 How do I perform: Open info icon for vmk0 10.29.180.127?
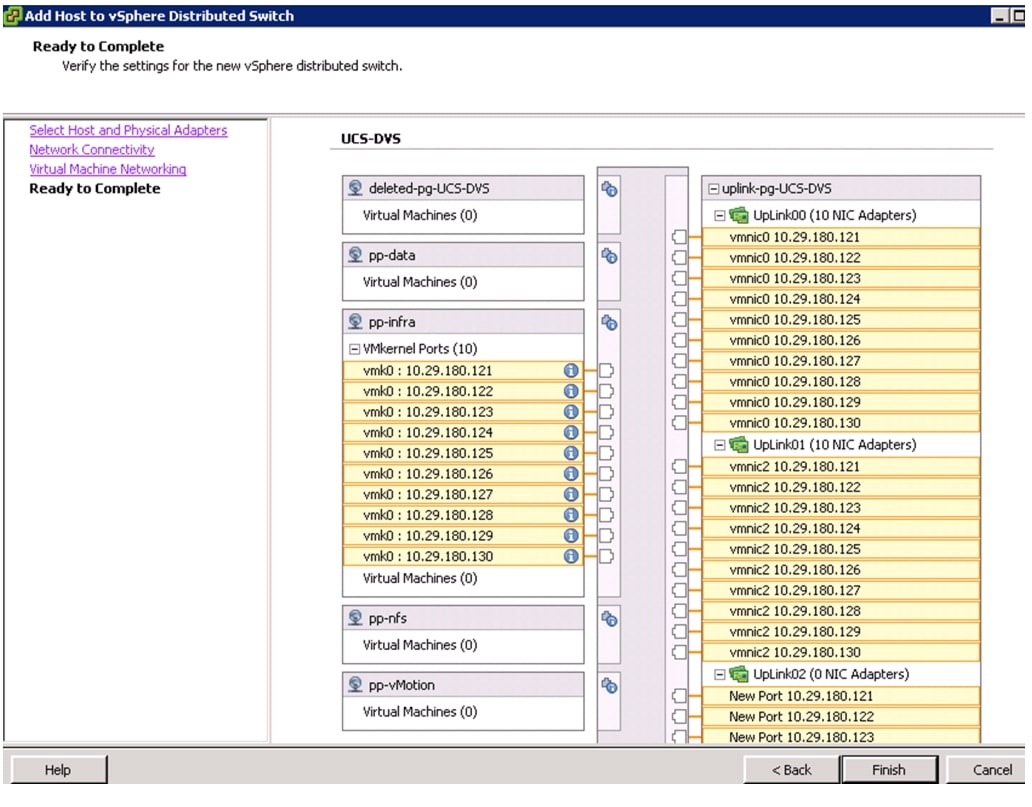(571, 494)
